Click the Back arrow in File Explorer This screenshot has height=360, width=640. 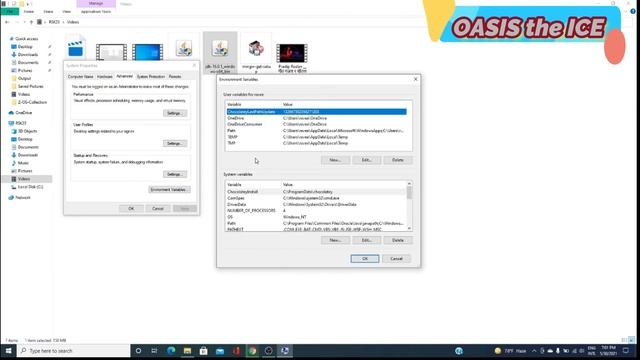[7, 22]
